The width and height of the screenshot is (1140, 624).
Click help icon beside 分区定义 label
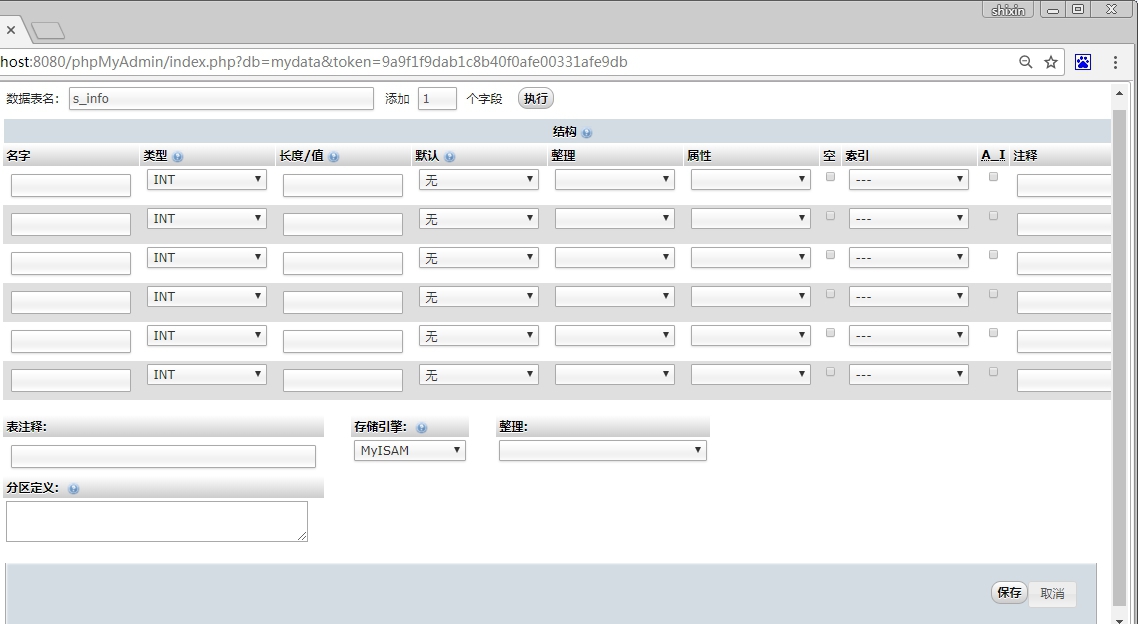[x=73, y=489]
